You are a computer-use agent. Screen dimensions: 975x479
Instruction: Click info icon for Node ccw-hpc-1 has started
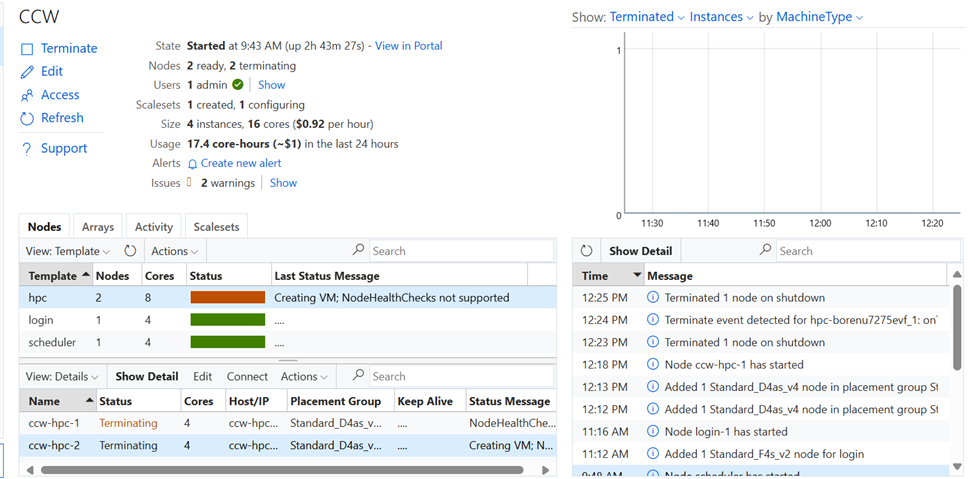652,365
